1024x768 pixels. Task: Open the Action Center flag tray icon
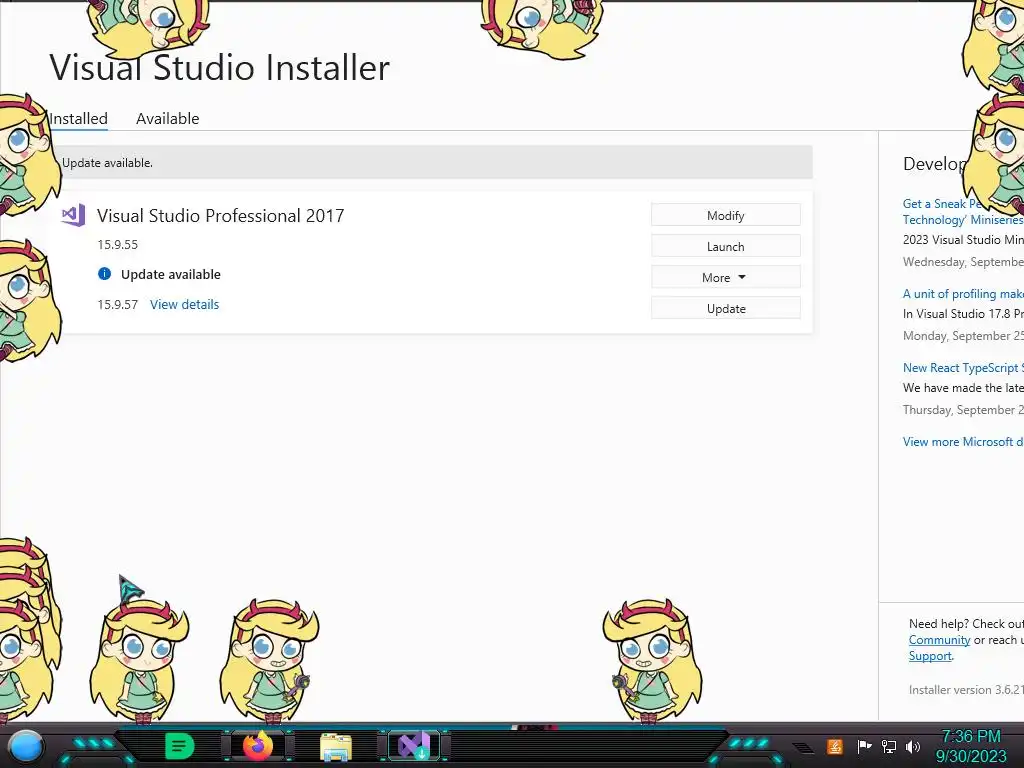pyautogui.click(x=865, y=746)
